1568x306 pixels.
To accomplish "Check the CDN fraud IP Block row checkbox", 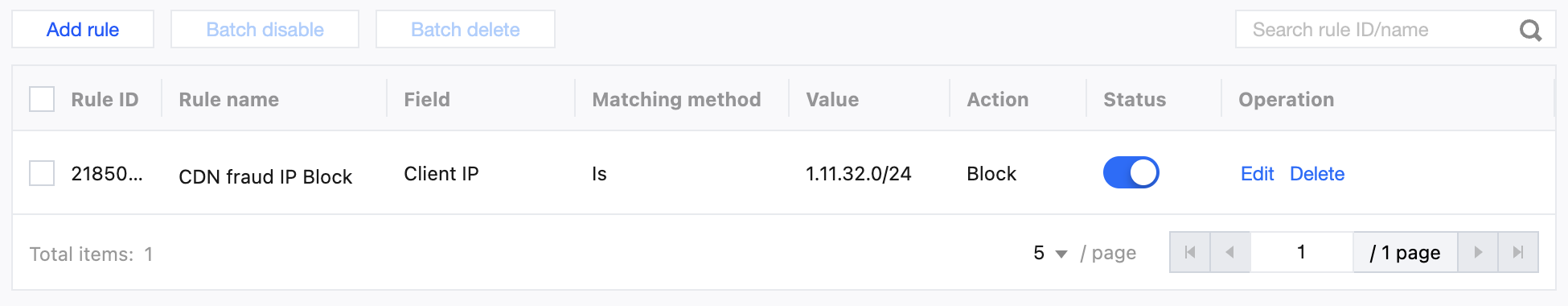I will click(42, 173).
